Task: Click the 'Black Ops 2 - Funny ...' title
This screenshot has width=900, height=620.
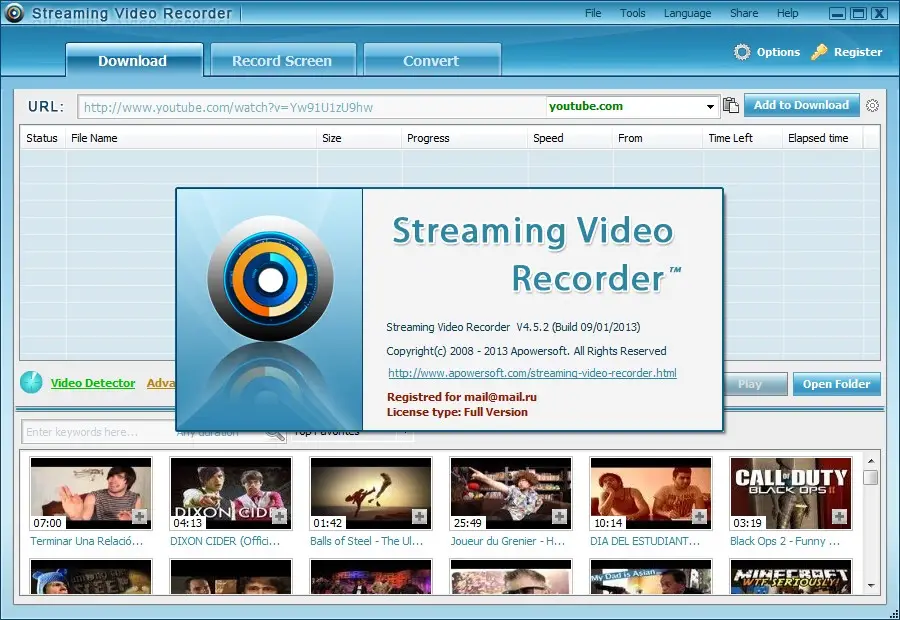Action: (785, 541)
